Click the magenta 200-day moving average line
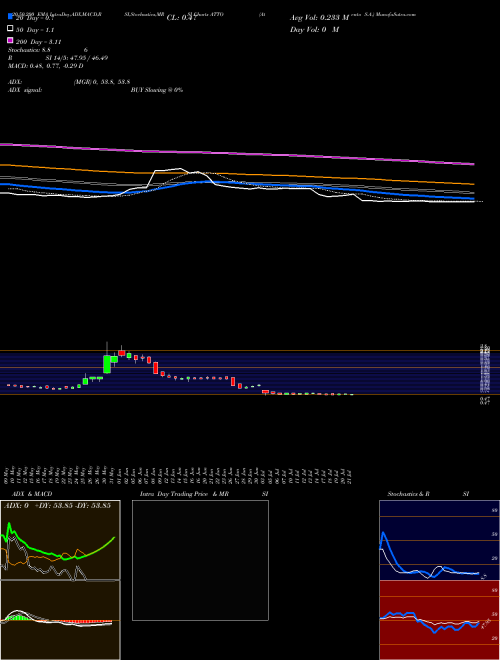 [x=237, y=154]
